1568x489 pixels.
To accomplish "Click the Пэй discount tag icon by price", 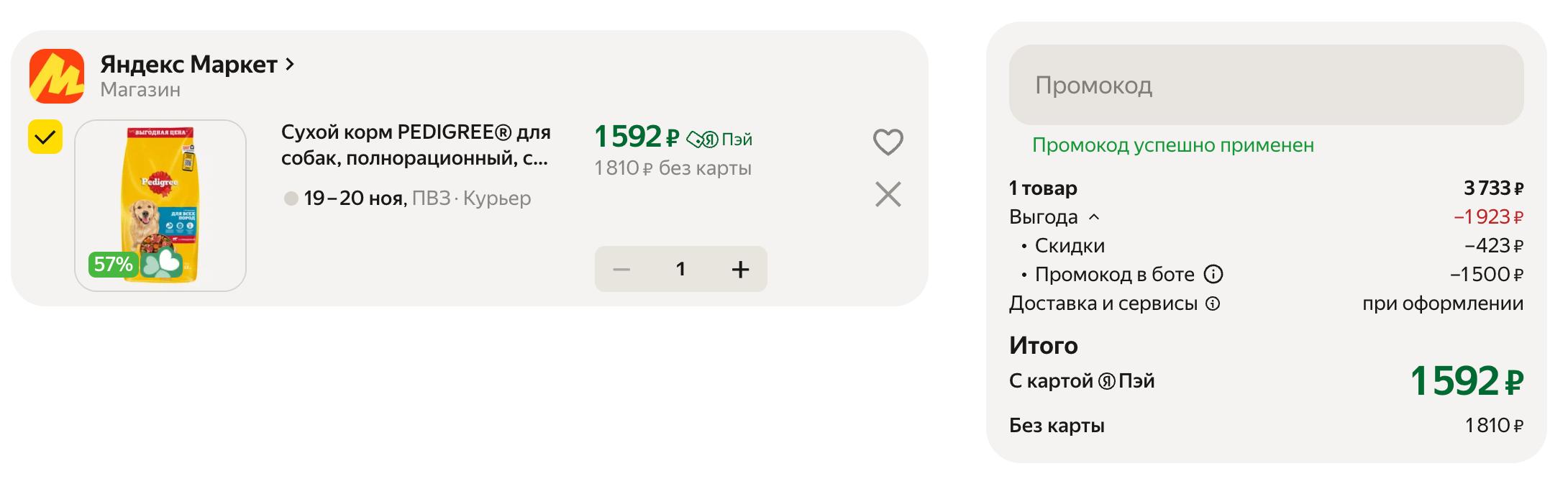I will pyautogui.click(x=702, y=139).
